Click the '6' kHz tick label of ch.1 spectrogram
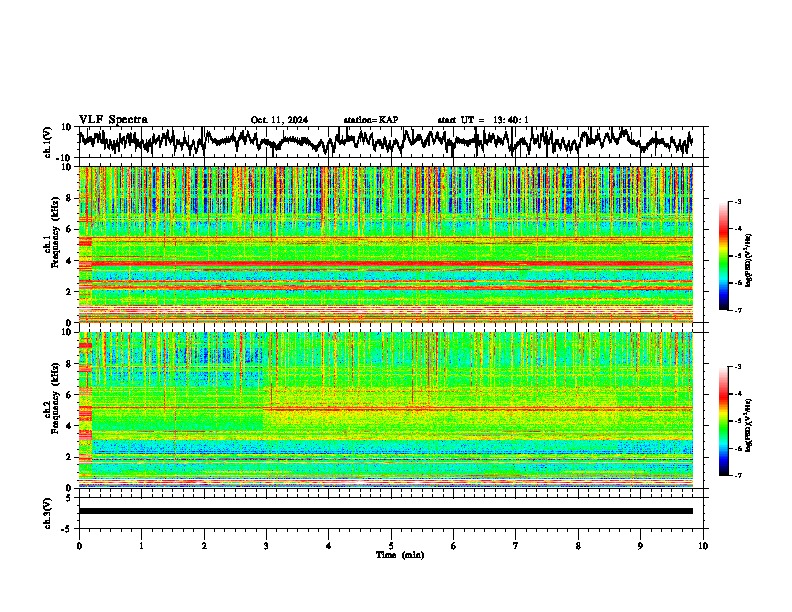This screenshot has width=792, height=612. click(x=71, y=229)
